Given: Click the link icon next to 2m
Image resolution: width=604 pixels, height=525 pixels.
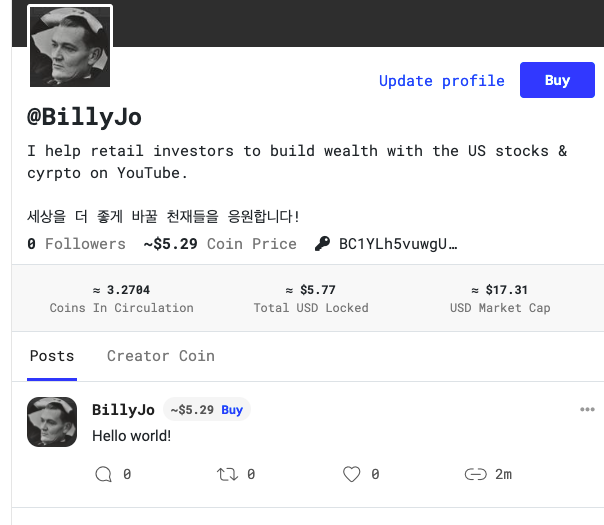Looking at the screenshot, I should 476,474.
